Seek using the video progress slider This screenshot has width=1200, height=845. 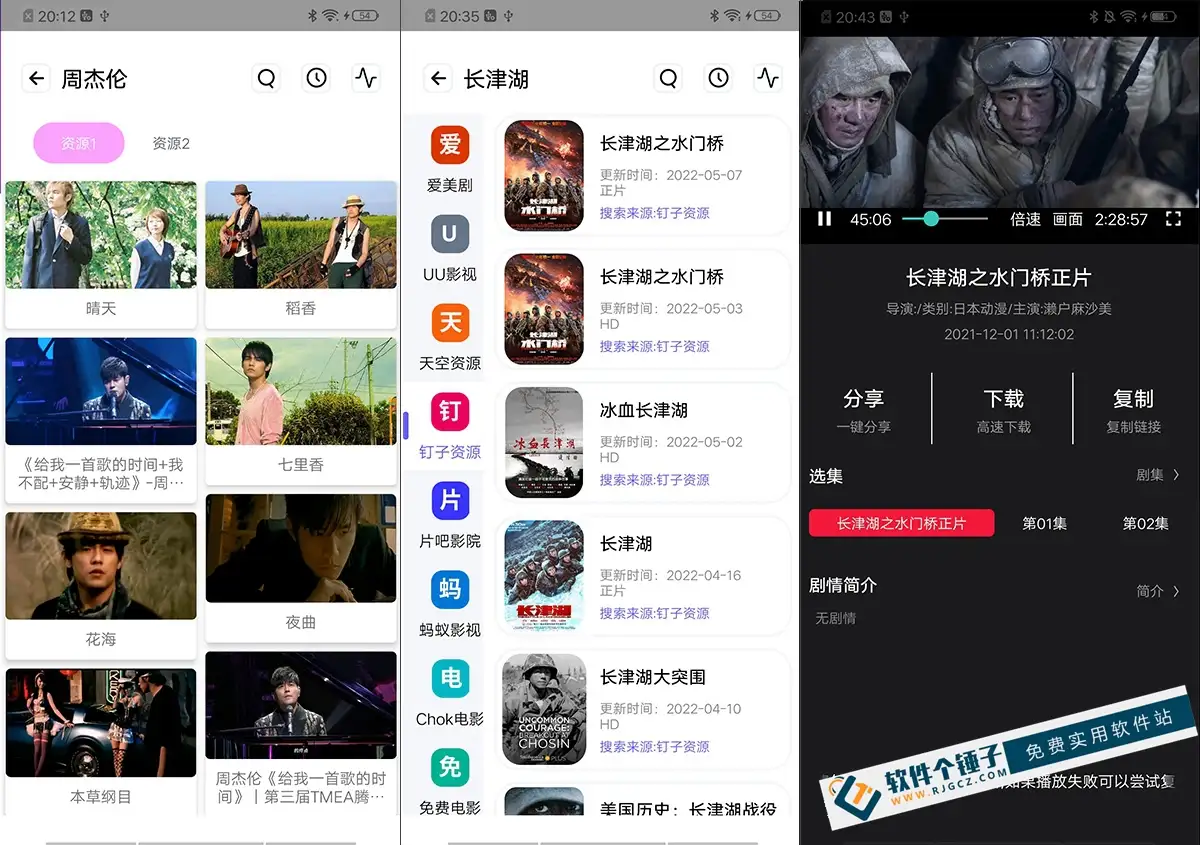click(x=945, y=219)
